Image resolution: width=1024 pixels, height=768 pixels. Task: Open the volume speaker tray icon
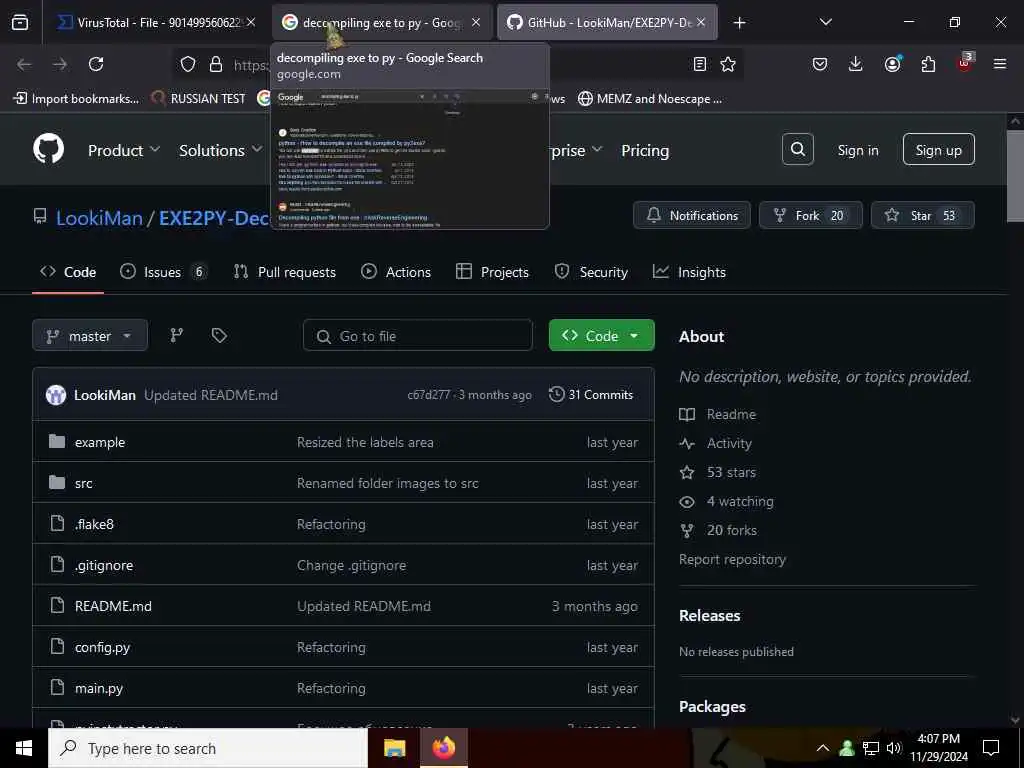tap(894, 748)
